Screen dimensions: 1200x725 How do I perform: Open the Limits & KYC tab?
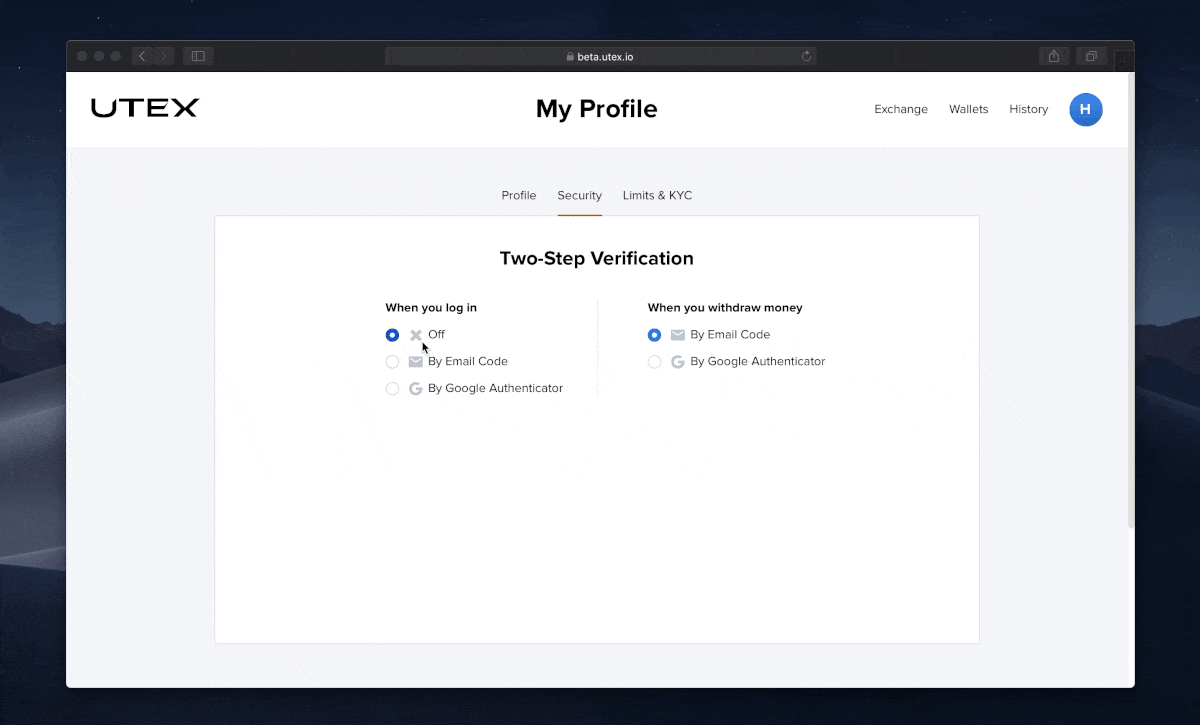click(657, 195)
